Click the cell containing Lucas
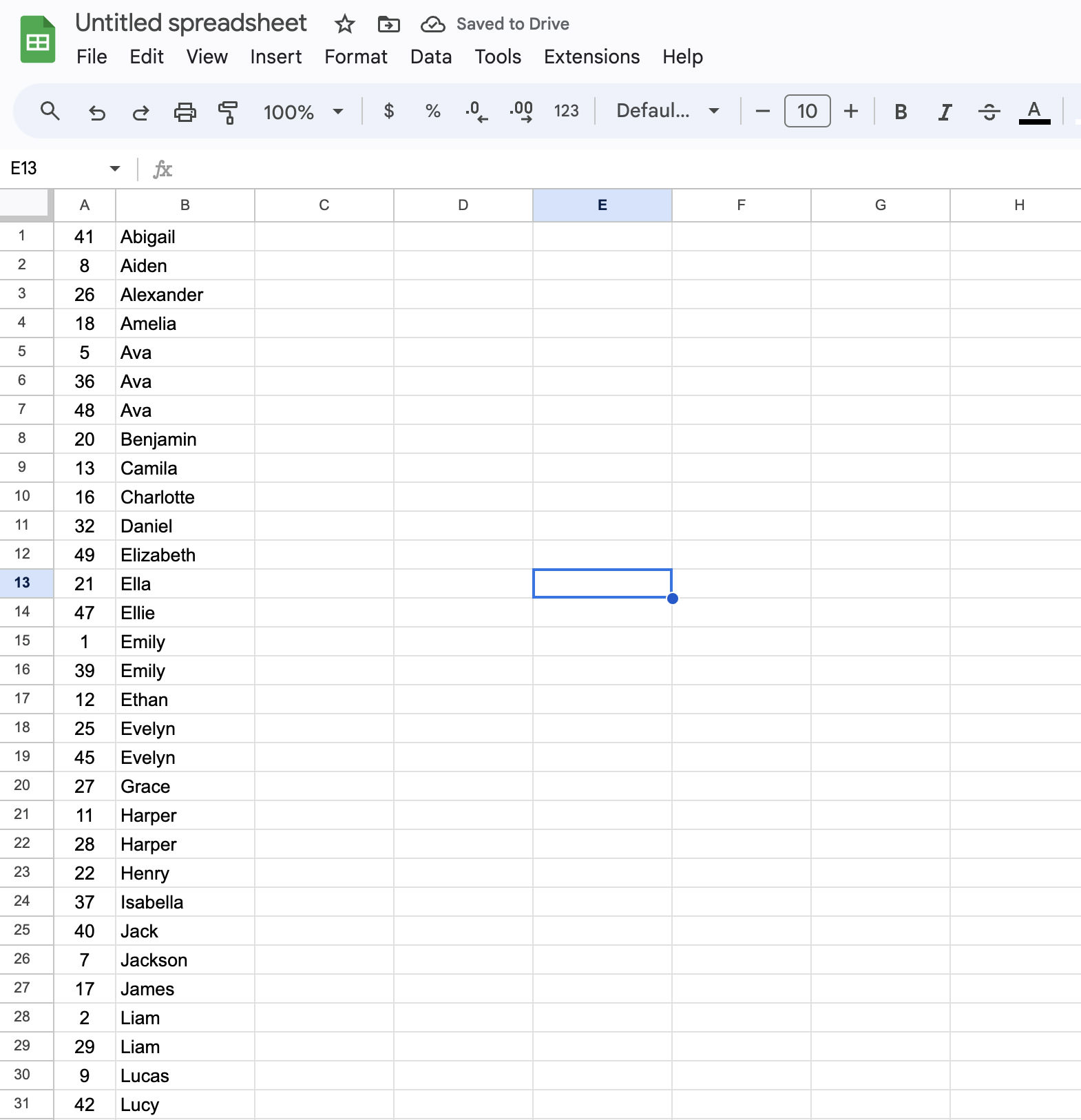The height and width of the screenshot is (1120, 1081). [185, 1076]
